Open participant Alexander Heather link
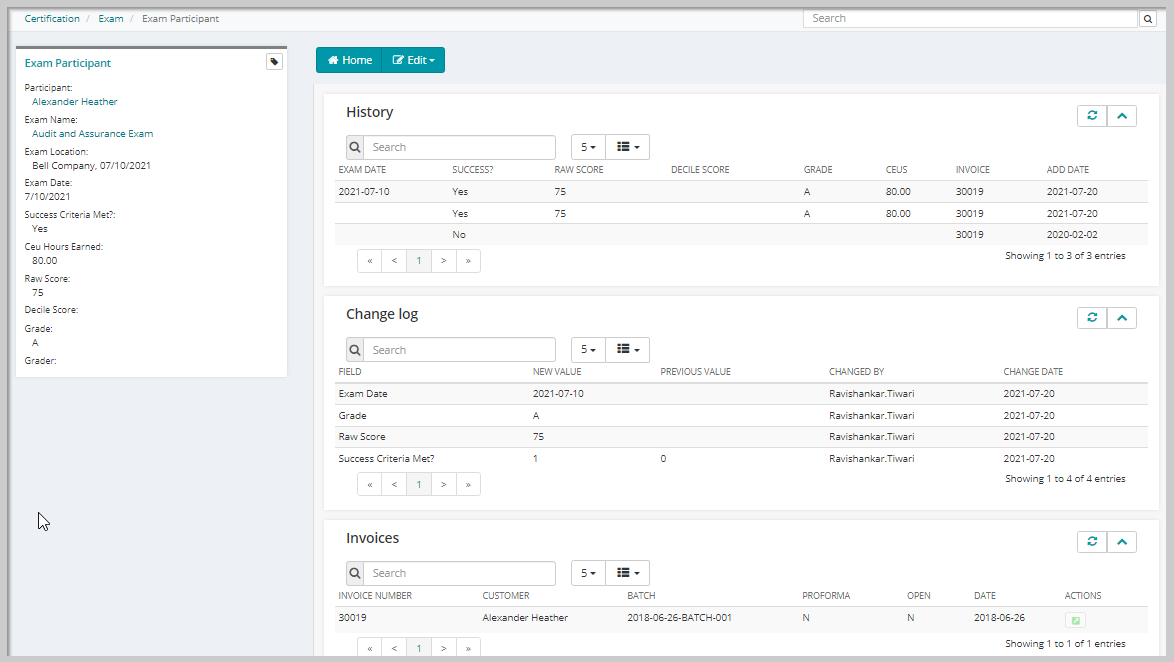 (74, 102)
